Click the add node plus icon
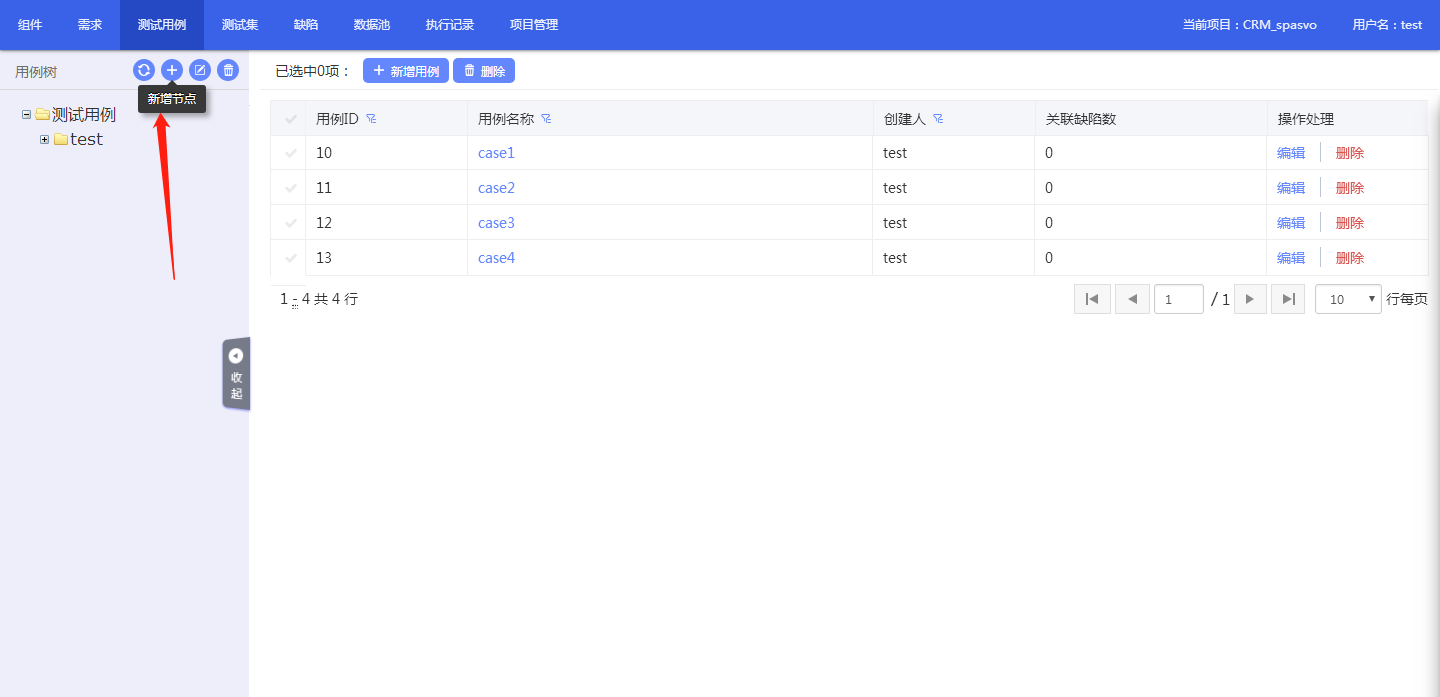Image resolution: width=1440 pixels, height=697 pixels. click(x=172, y=70)
